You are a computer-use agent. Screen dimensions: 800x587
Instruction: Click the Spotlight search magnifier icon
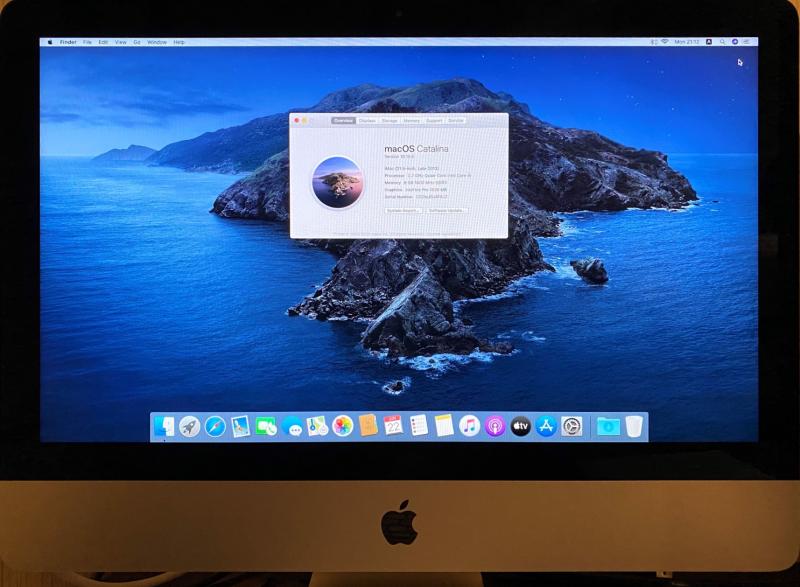pos(722,42)
